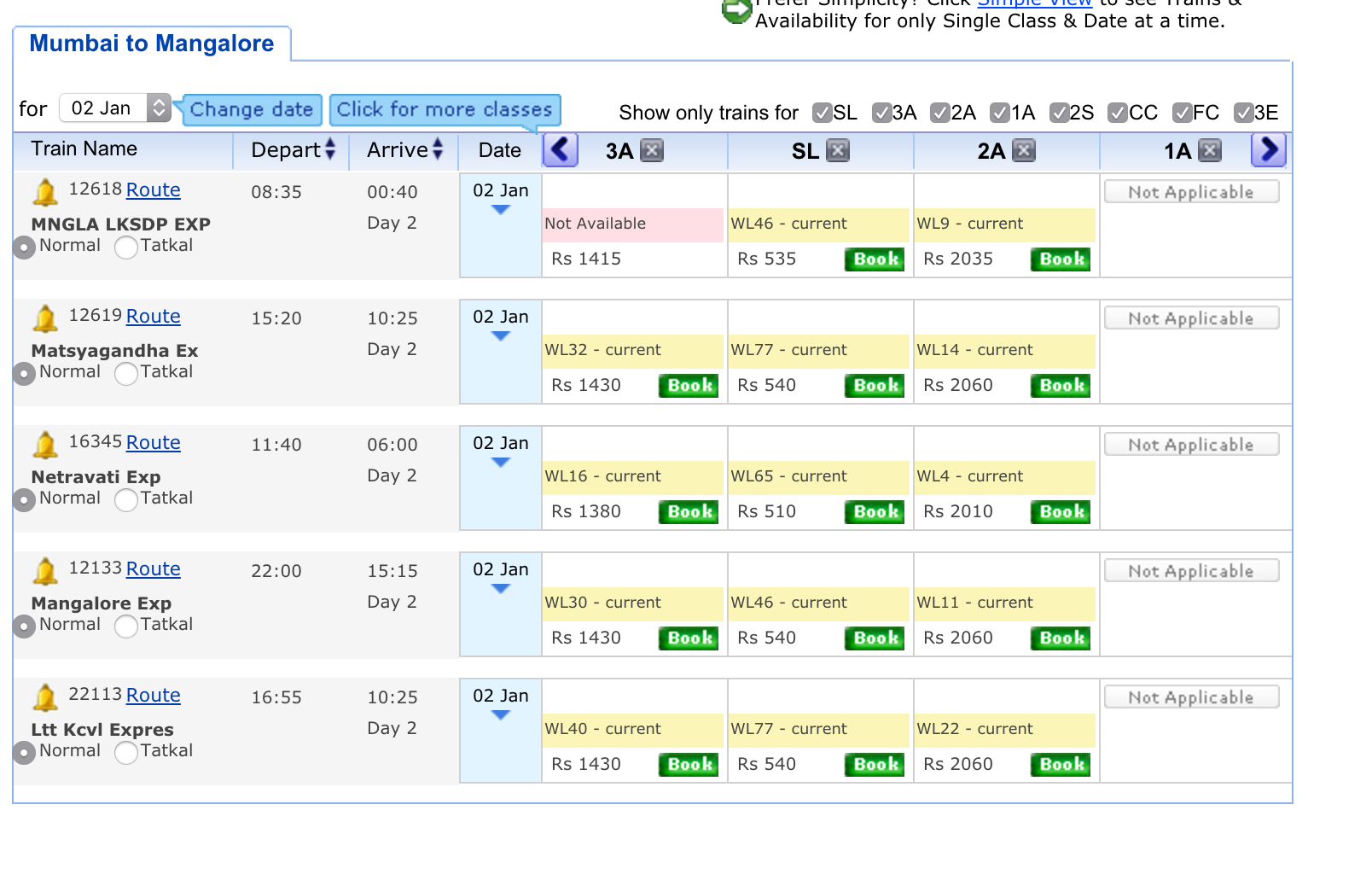The height and width of the screenshot is (886, 1372).
Task: Click the bell alert icon for train 12133
Action: (45, 571)
